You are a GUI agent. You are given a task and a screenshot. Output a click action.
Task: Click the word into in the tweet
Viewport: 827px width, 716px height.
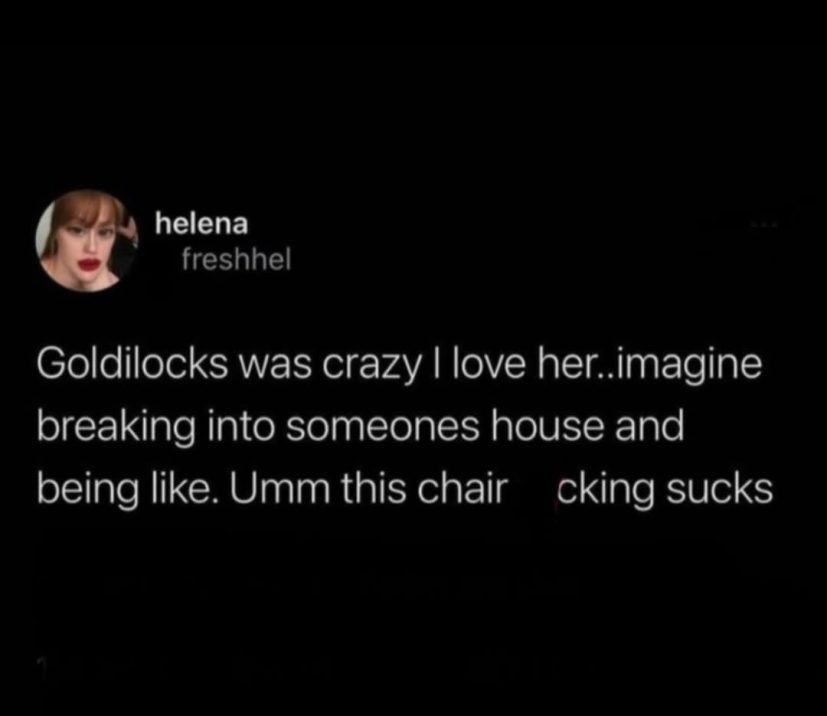click(x=241, y=427)
